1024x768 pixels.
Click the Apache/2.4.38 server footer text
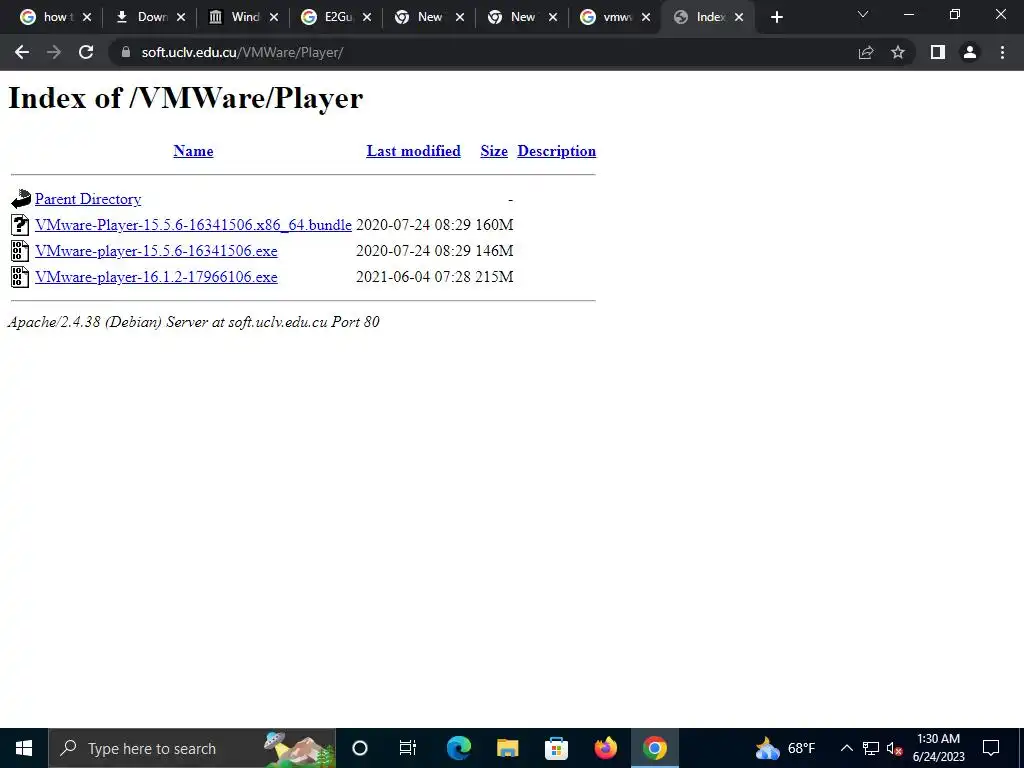pos(193,322)
